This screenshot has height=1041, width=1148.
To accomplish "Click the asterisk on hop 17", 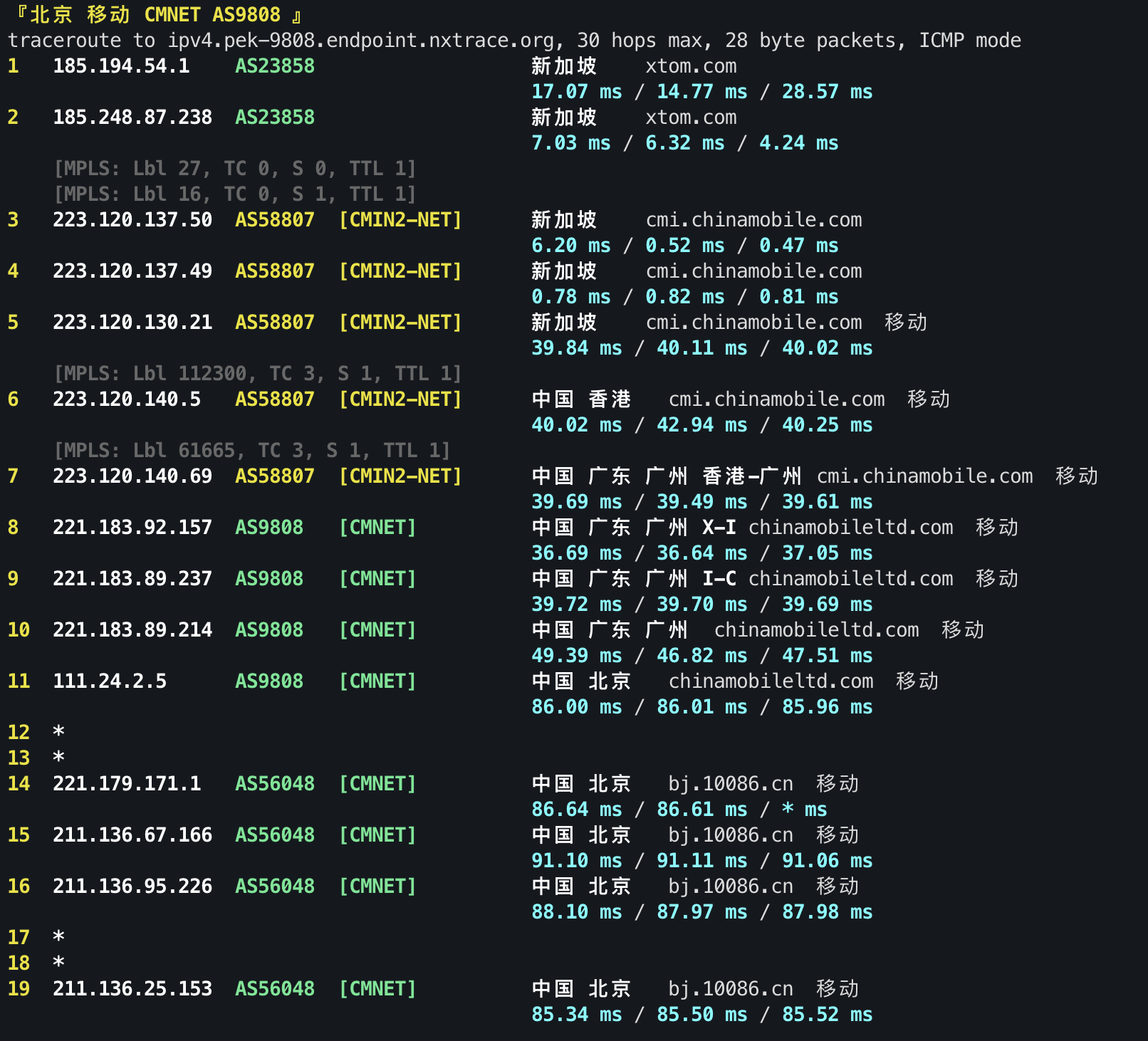I will tap(58, 936).
